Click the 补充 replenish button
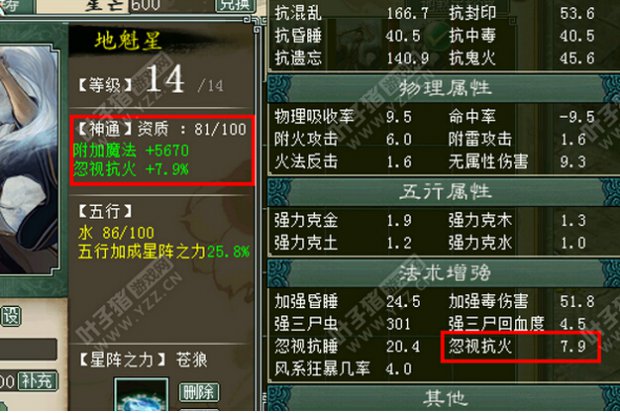The height and width of the screenshot is (413, 620). (x=38, y=381)
